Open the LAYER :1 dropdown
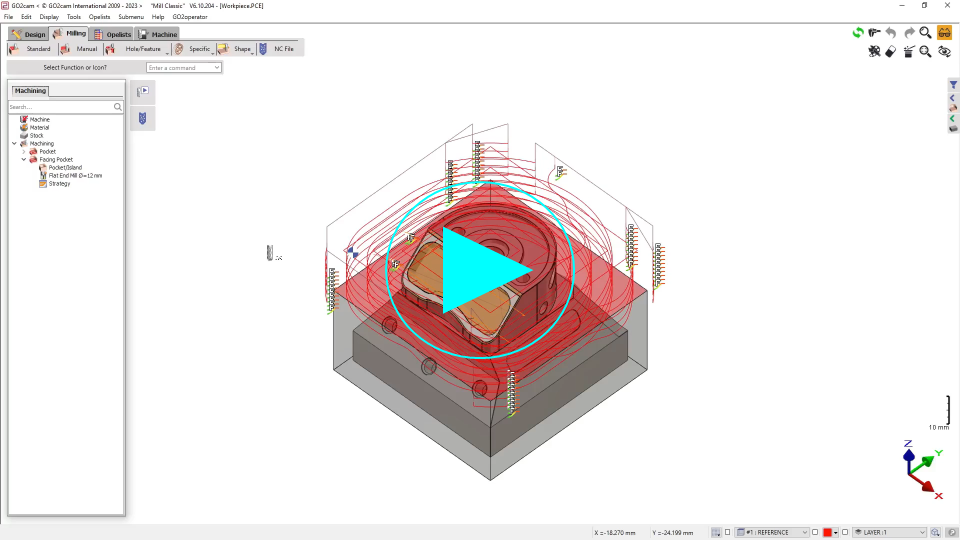 pyautogui.click(x=922, y=533)
